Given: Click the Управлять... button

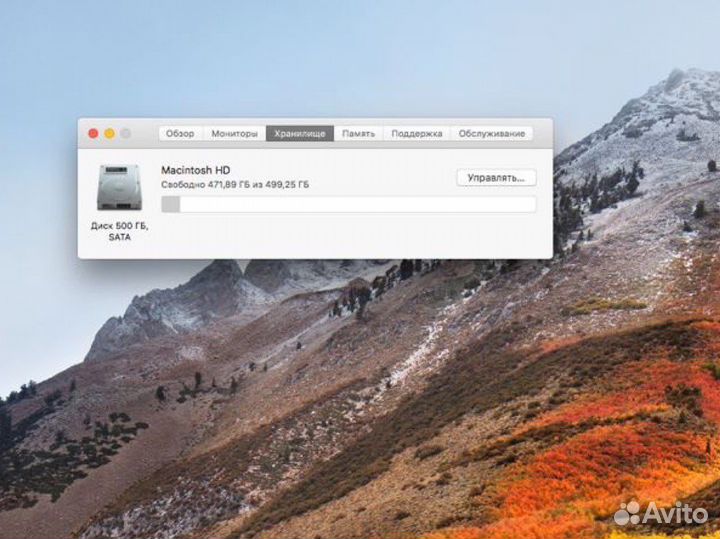Looking at the screenshot, I should (496, 178).
